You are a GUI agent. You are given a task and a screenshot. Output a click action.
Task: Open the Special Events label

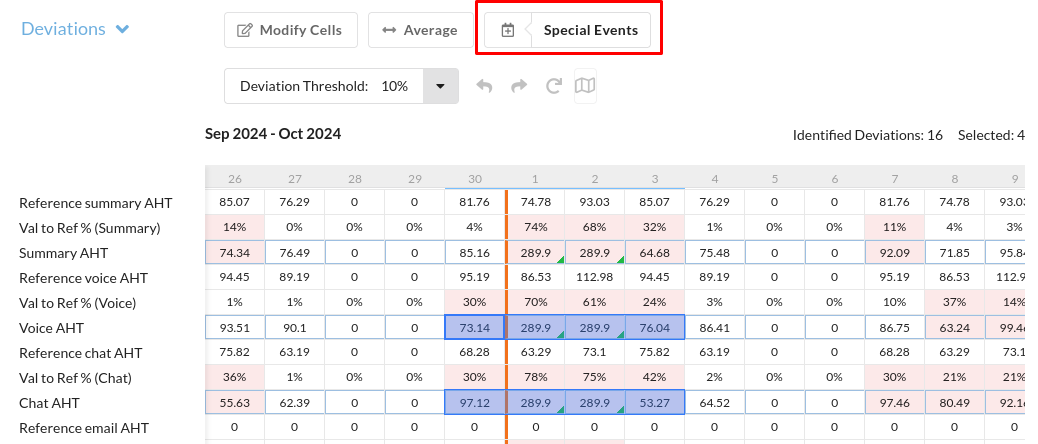point(590,30)
